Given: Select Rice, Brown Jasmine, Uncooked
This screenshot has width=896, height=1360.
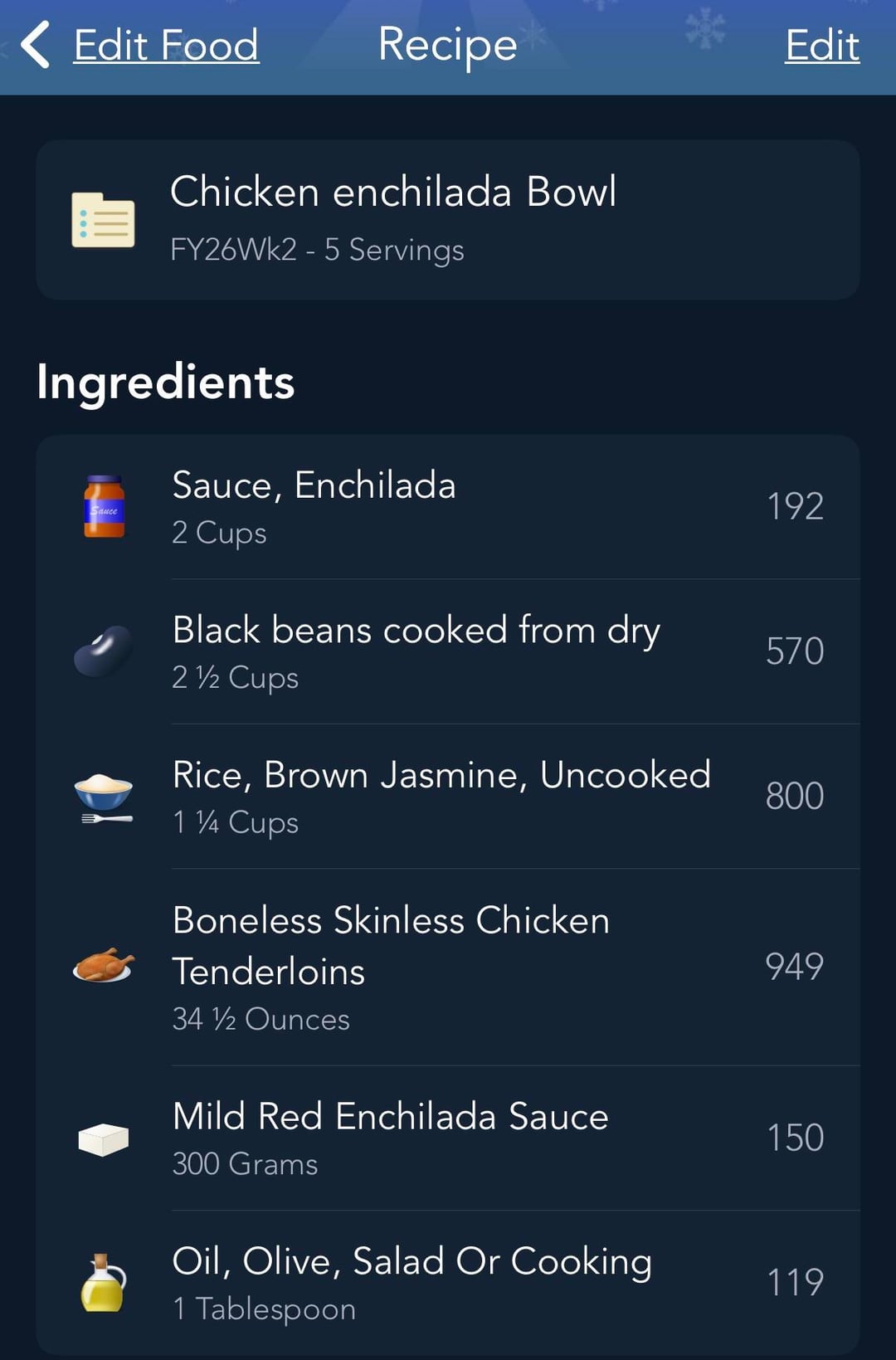Looking at the screenshot, I should pyautogui.click(x=441, y=775).
